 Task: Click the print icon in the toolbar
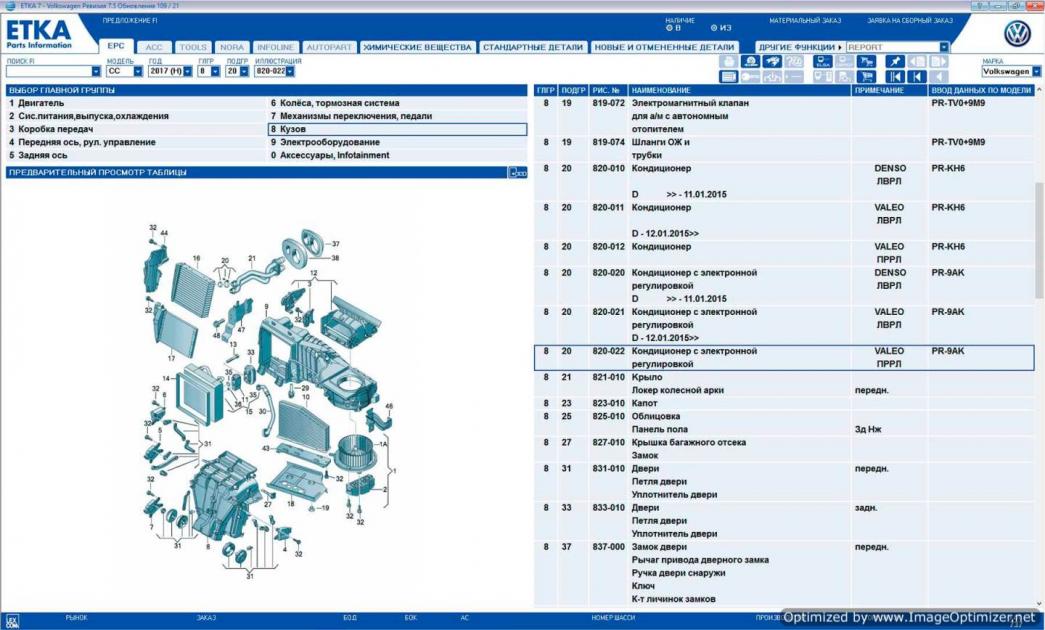click(728, 61)
